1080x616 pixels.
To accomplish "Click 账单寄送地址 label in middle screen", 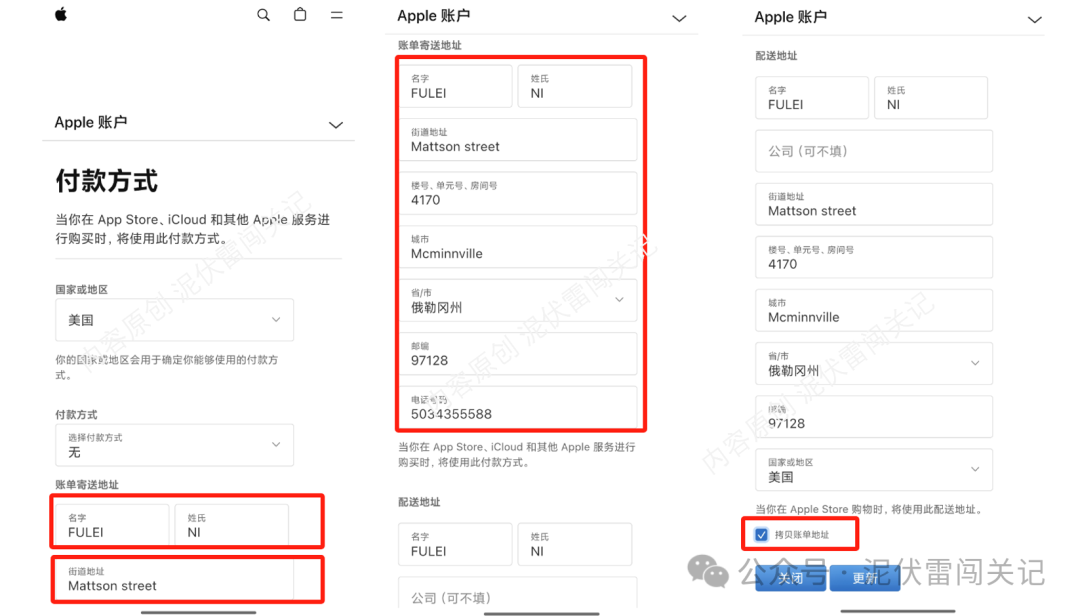I will point(430,45).
